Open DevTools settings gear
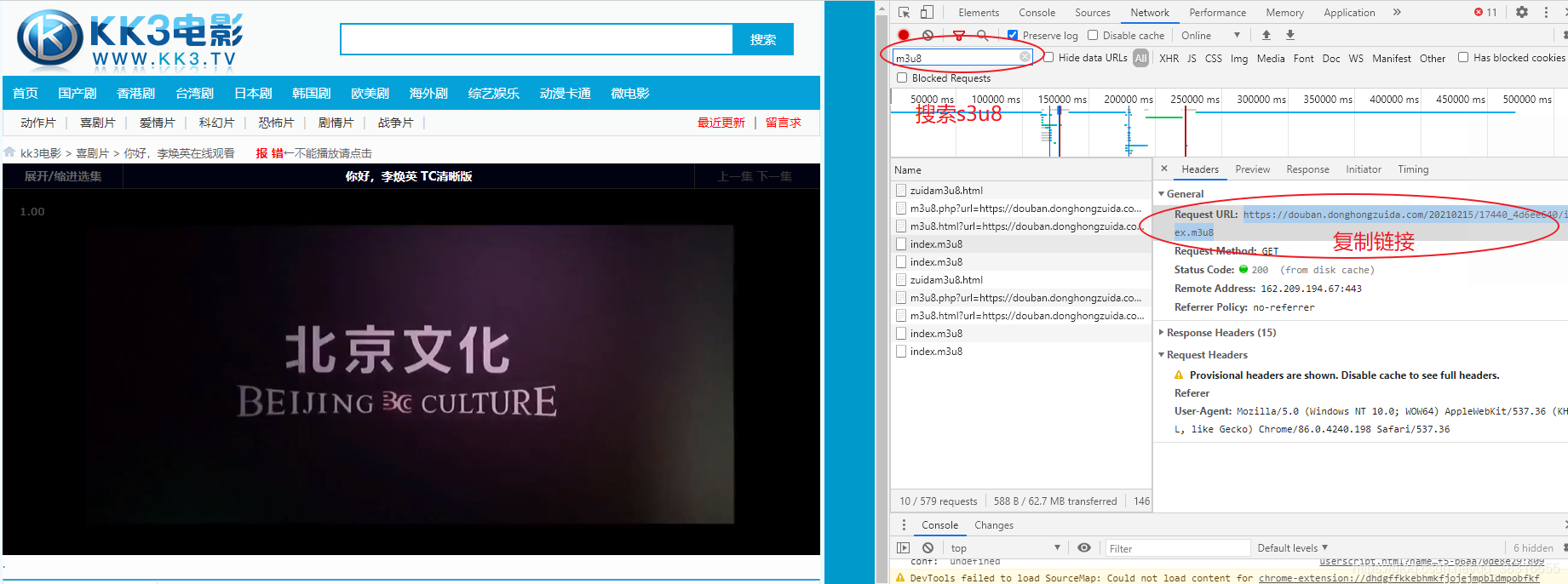 (x=1522, y=12)
